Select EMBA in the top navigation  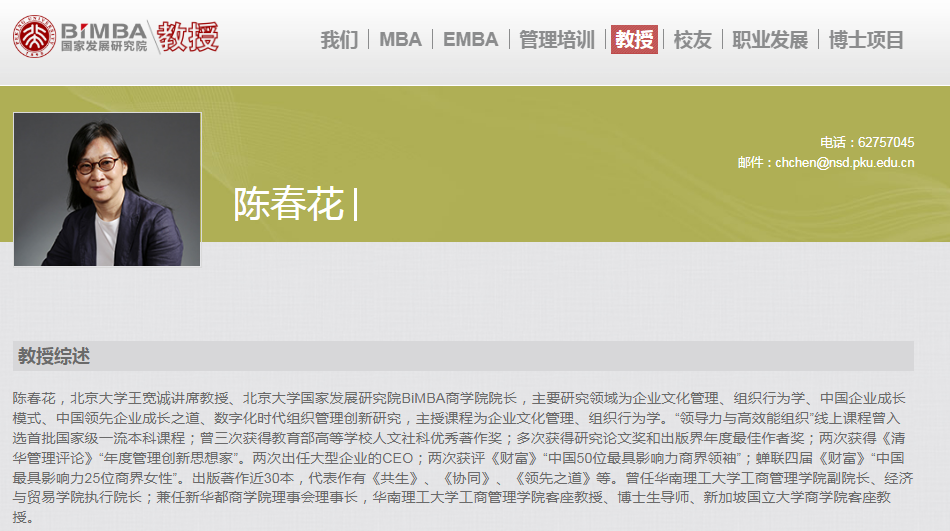tap(470, 40)
